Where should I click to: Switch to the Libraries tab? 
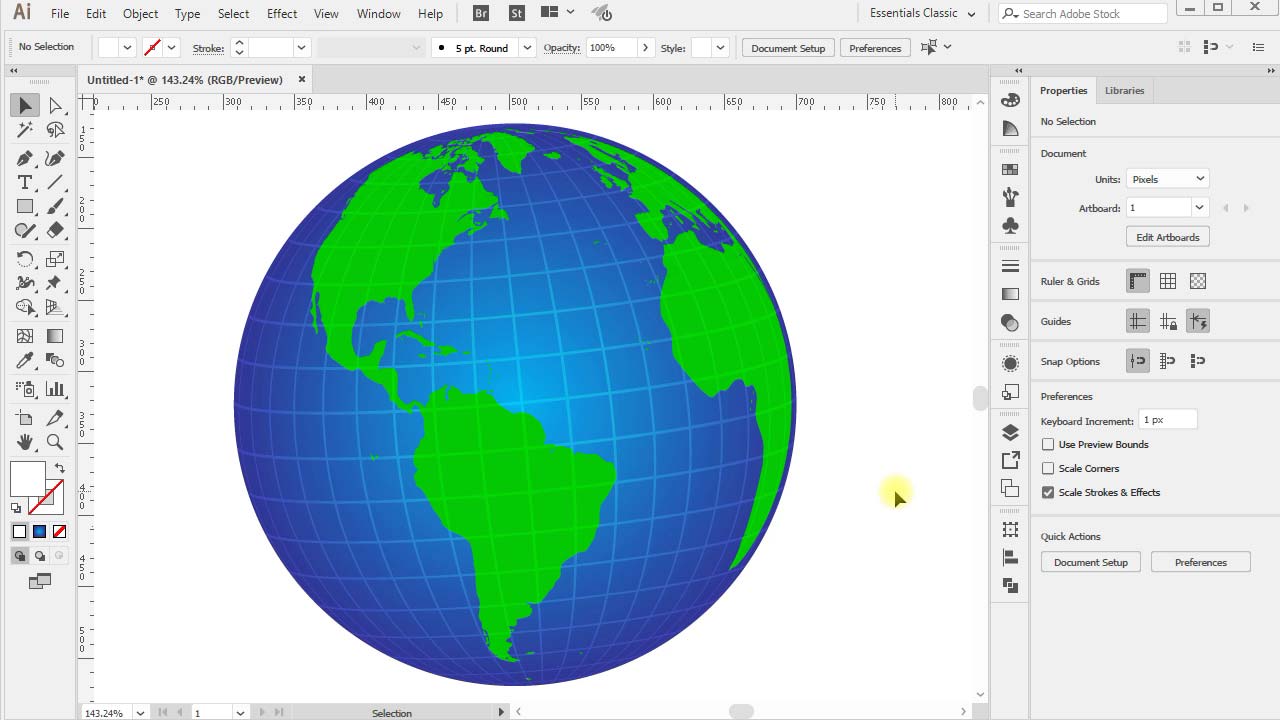[x=1124, y=90]
